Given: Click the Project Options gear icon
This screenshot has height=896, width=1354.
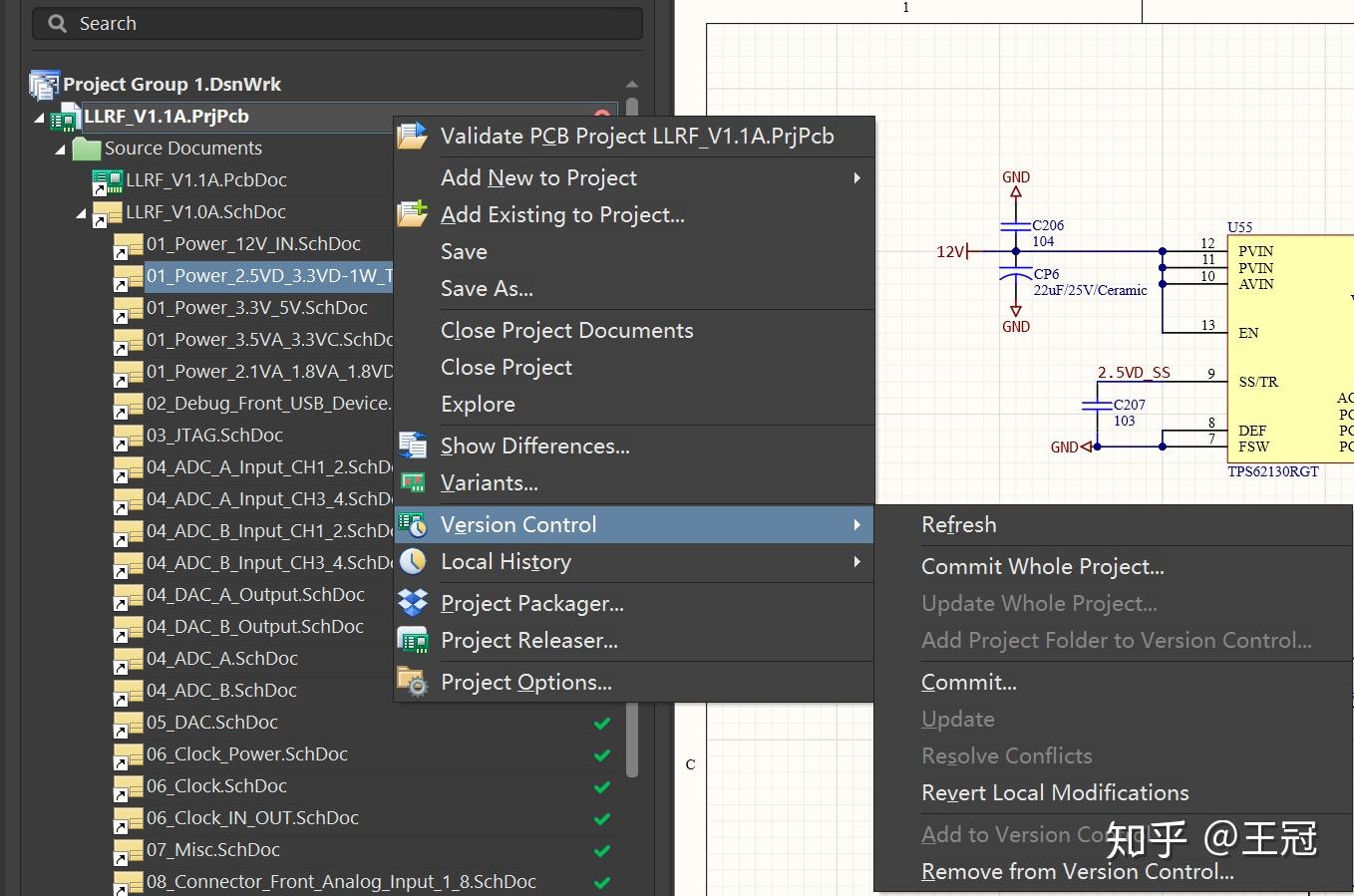Looking at the screenshot, I should click(x=412, y=682).
